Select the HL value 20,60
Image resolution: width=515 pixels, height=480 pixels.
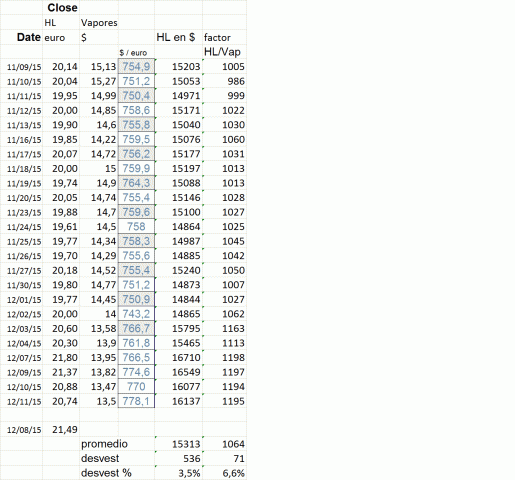point(65,329)
